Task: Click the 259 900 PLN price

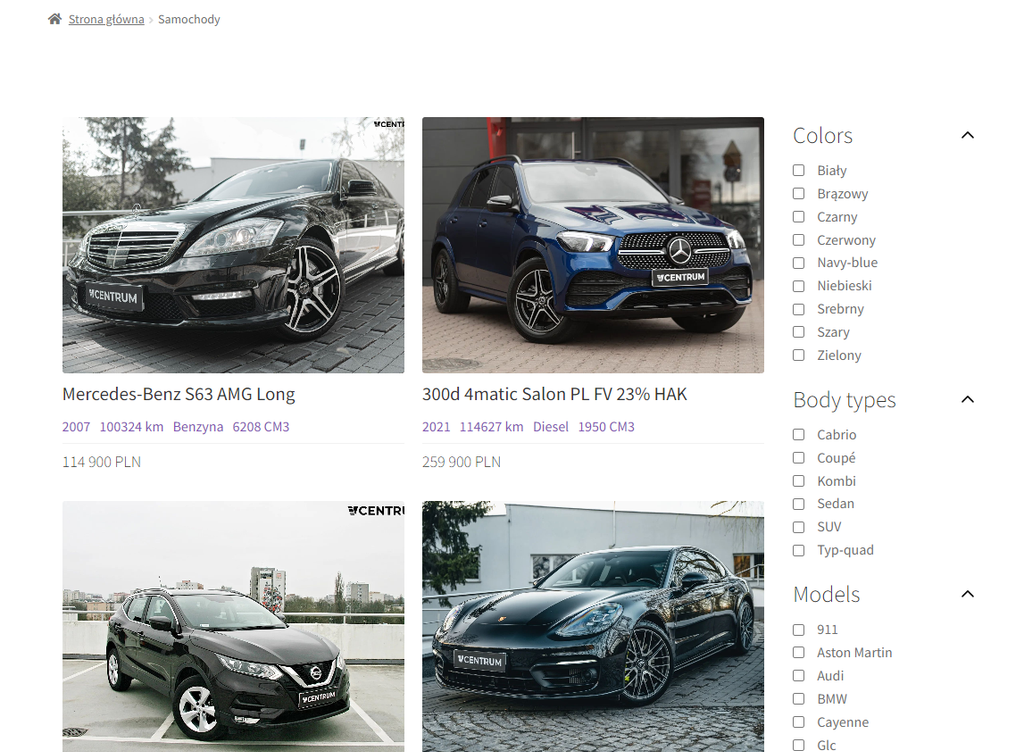Action: click(462, 462)
